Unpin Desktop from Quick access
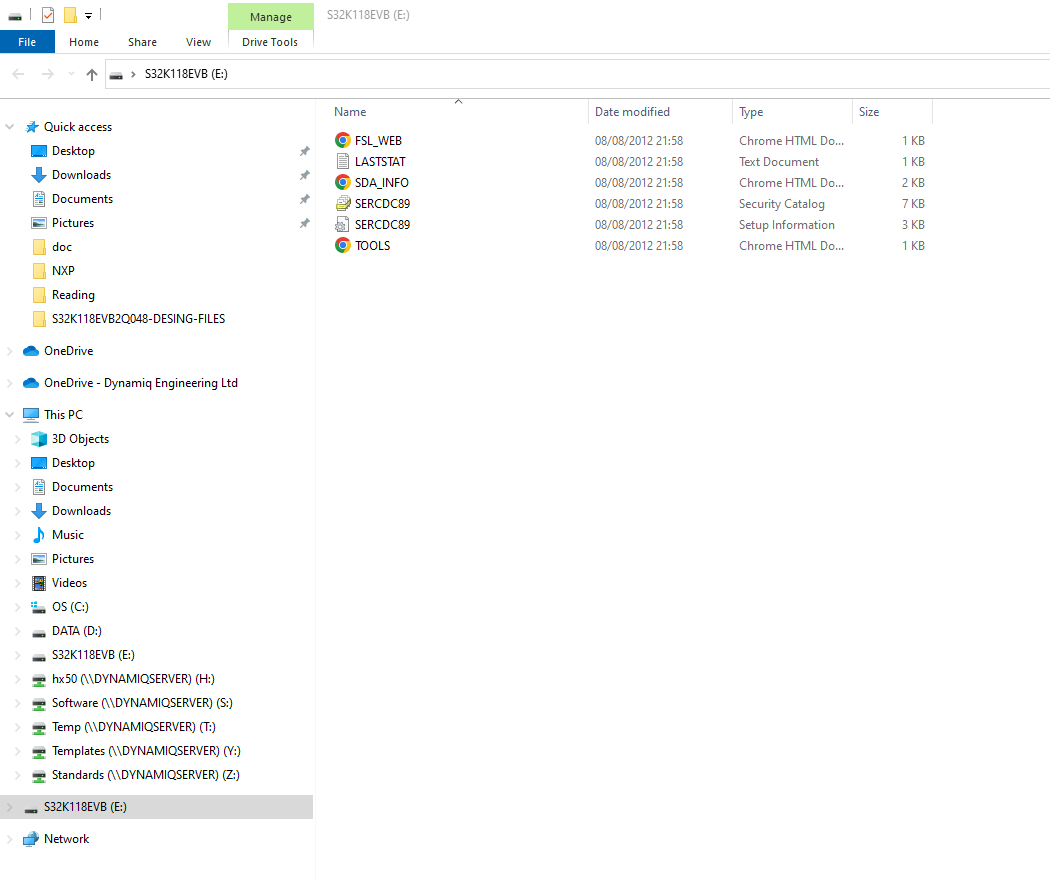 click(x=305, y=150)
